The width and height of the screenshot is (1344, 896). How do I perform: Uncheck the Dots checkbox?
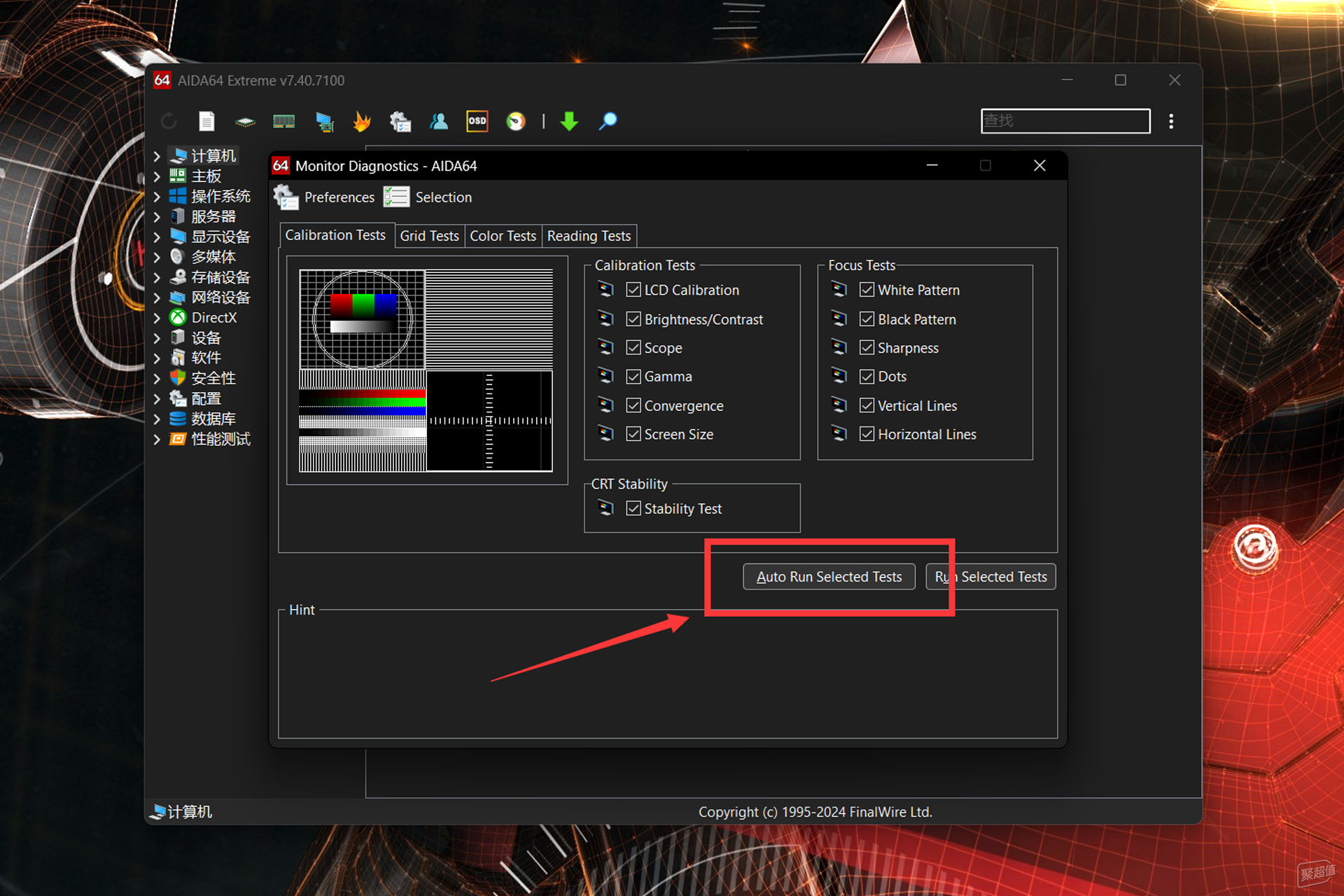pos(867,377)
